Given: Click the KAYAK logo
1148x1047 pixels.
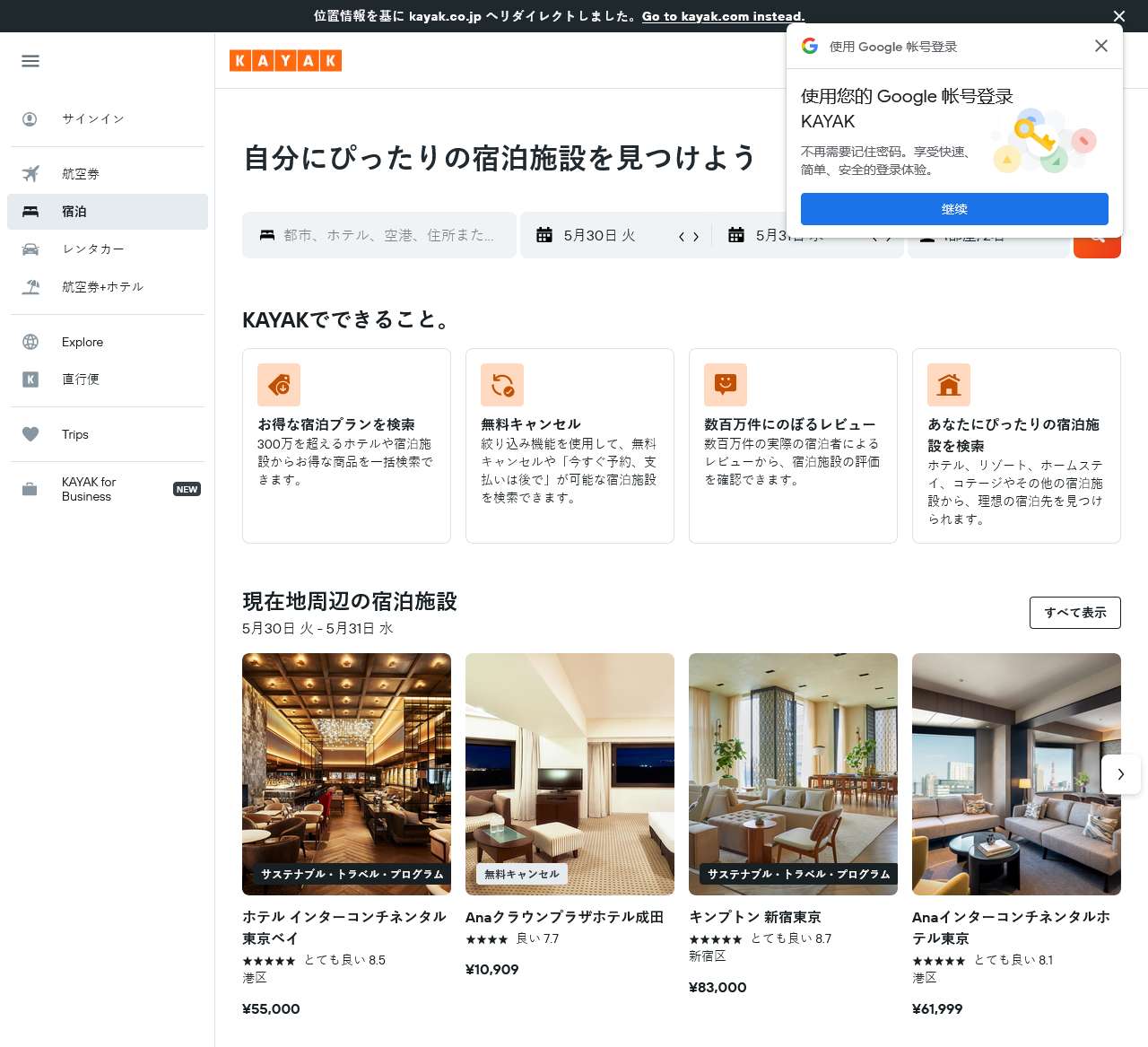Looking at the screenshot, I should (285, 60).
